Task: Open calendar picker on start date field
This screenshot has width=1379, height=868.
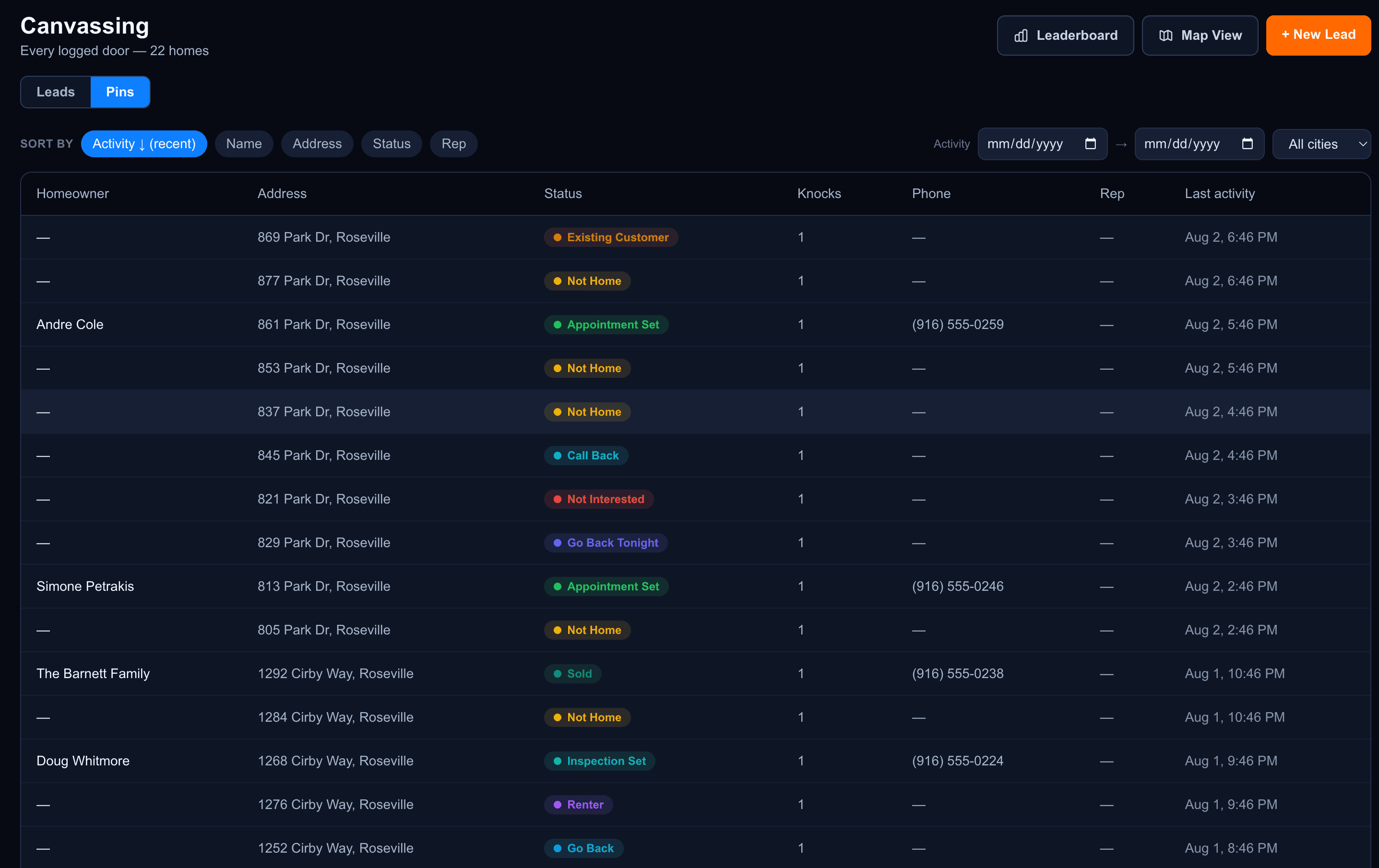Action: click(1090, 143)
